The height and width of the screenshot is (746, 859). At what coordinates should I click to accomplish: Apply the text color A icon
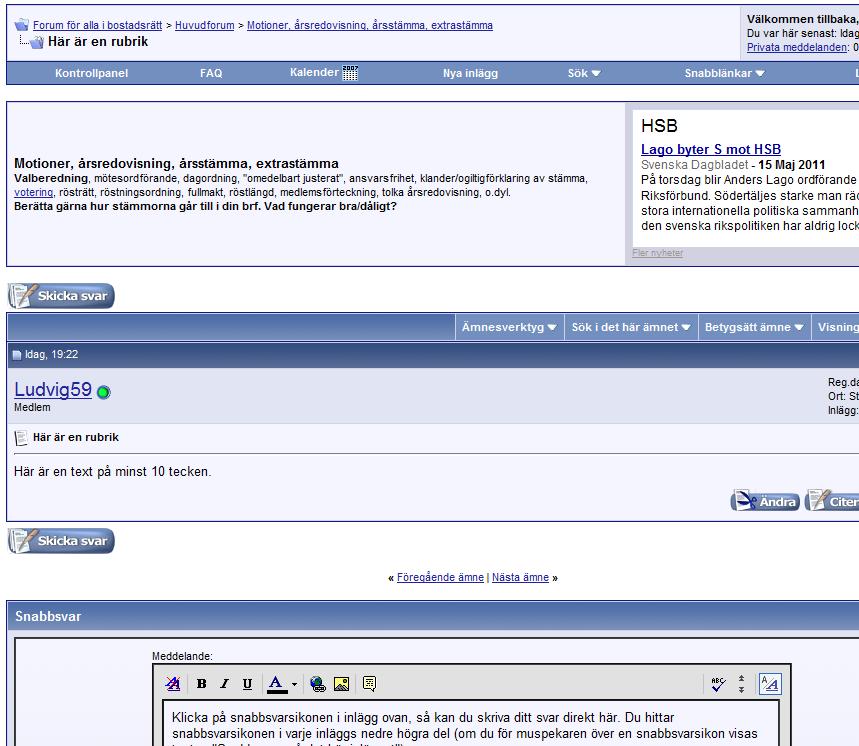tap(277, 684)
